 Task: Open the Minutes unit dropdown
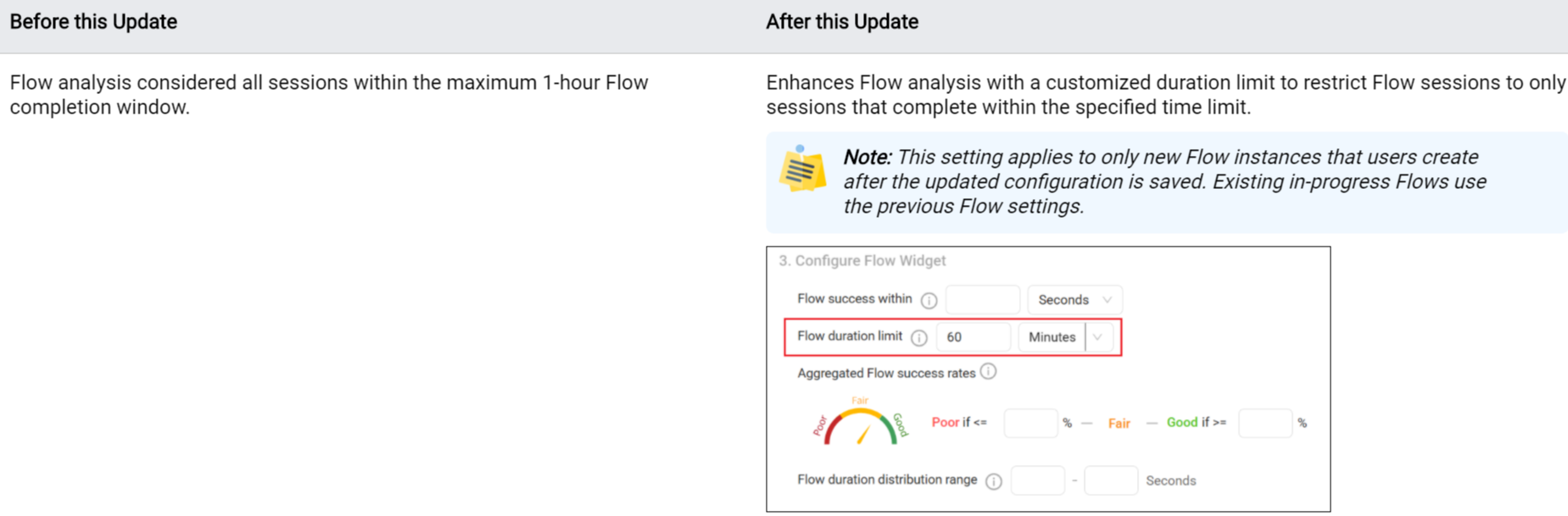coord(1066,337)
